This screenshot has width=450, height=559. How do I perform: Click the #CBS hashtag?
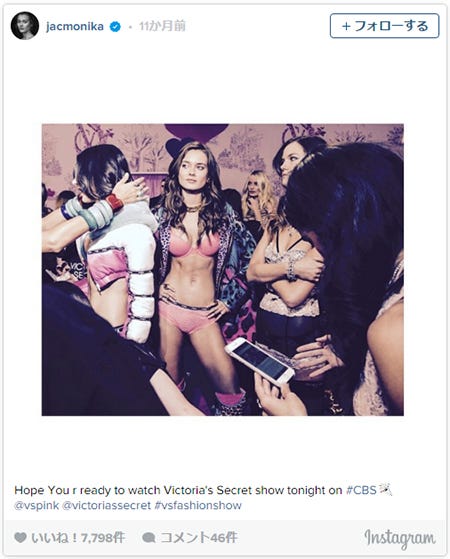tap(361, 490)
